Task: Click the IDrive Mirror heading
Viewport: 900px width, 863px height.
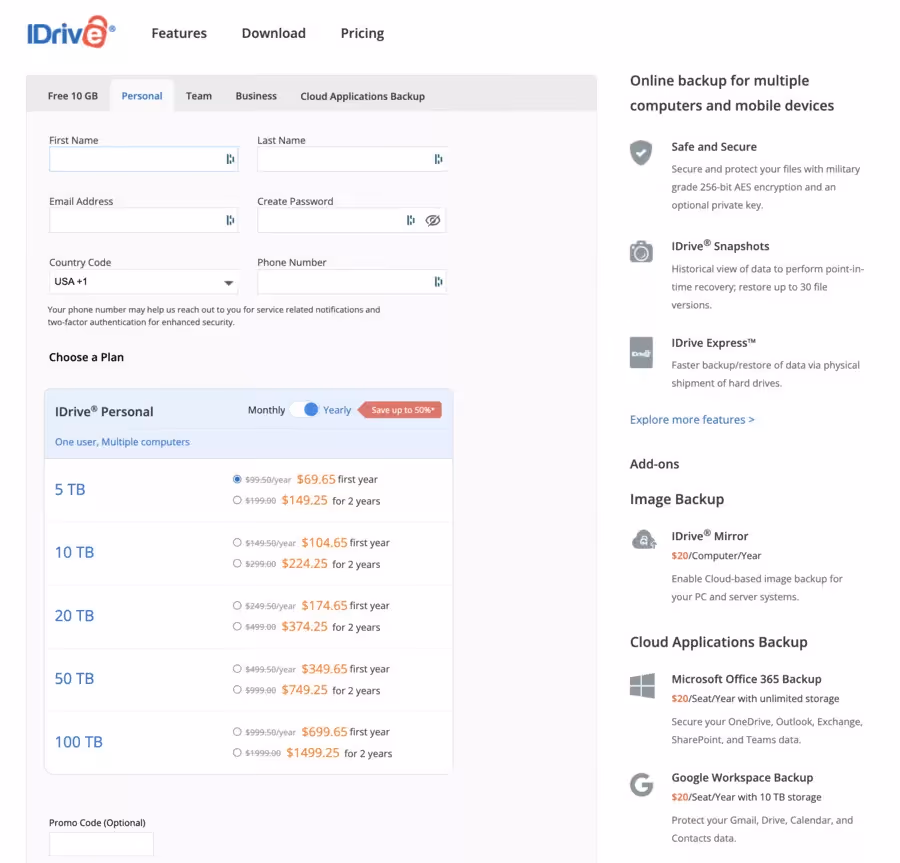Action: click(710, 535)
